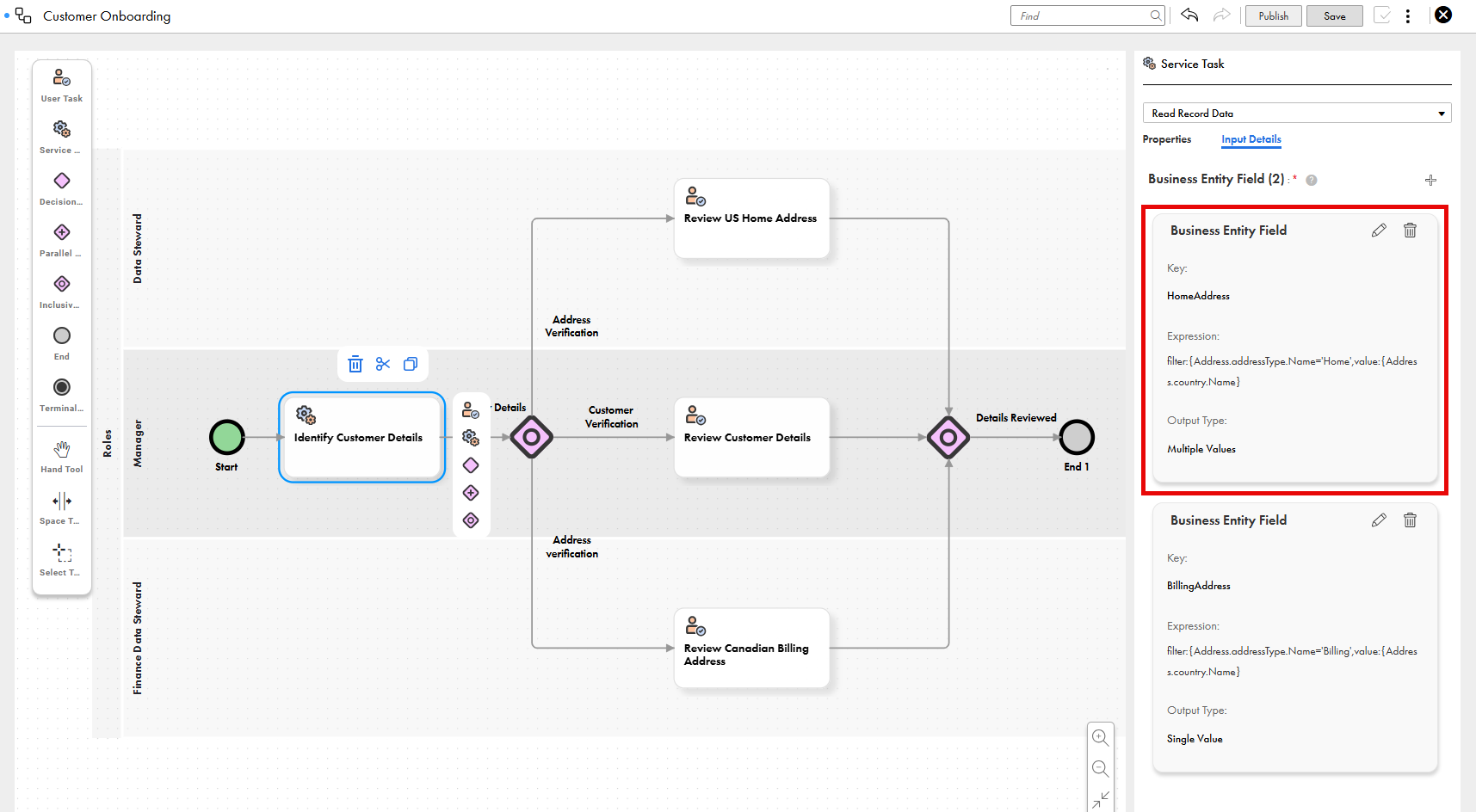Screen dimensions: 1476x812
Task: Select the Finance Data Steward lane label
Action: click(137, 638)
